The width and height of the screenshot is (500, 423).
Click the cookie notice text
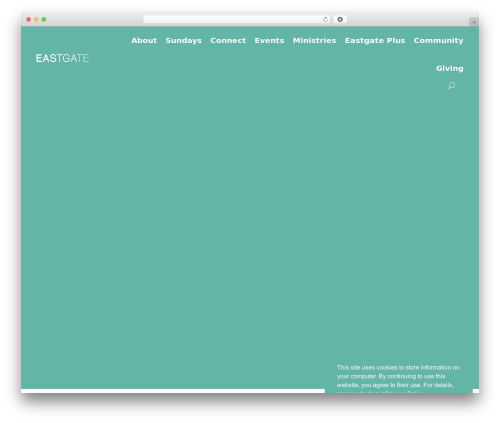click(x=398, y=378)
